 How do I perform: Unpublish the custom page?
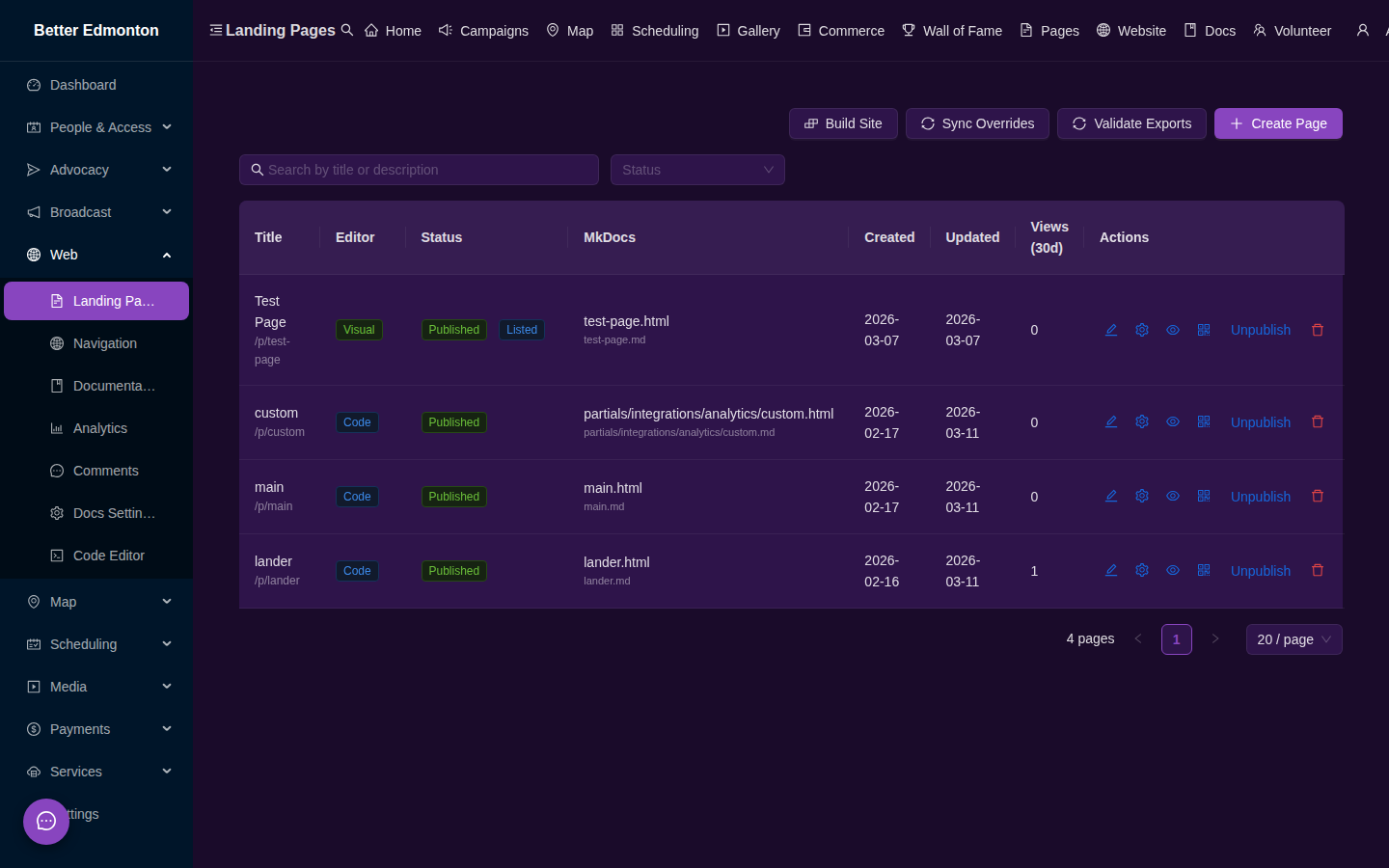(x=1261, y=422)
